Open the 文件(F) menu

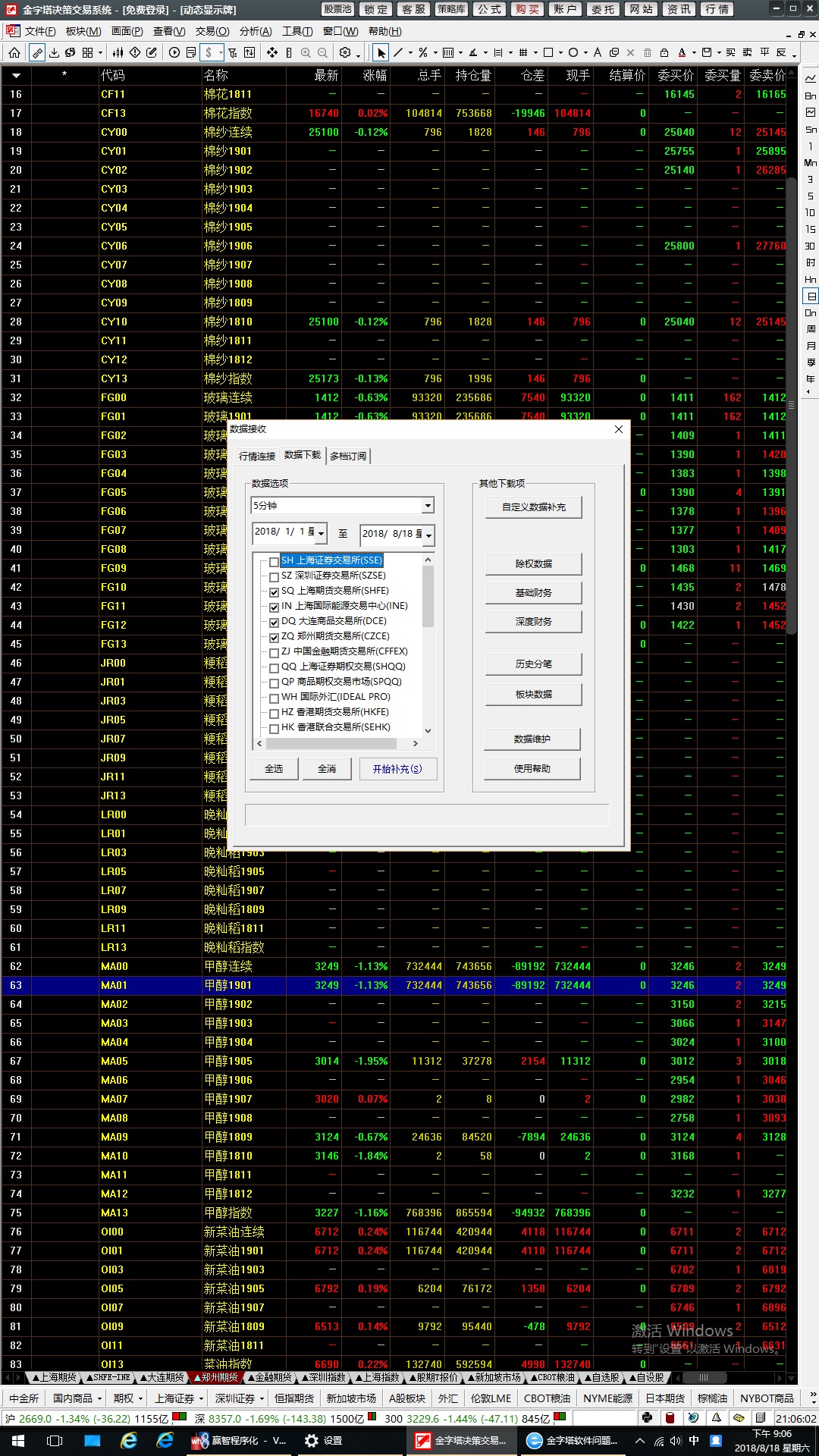pyautogui.click(x=40, y=31)
